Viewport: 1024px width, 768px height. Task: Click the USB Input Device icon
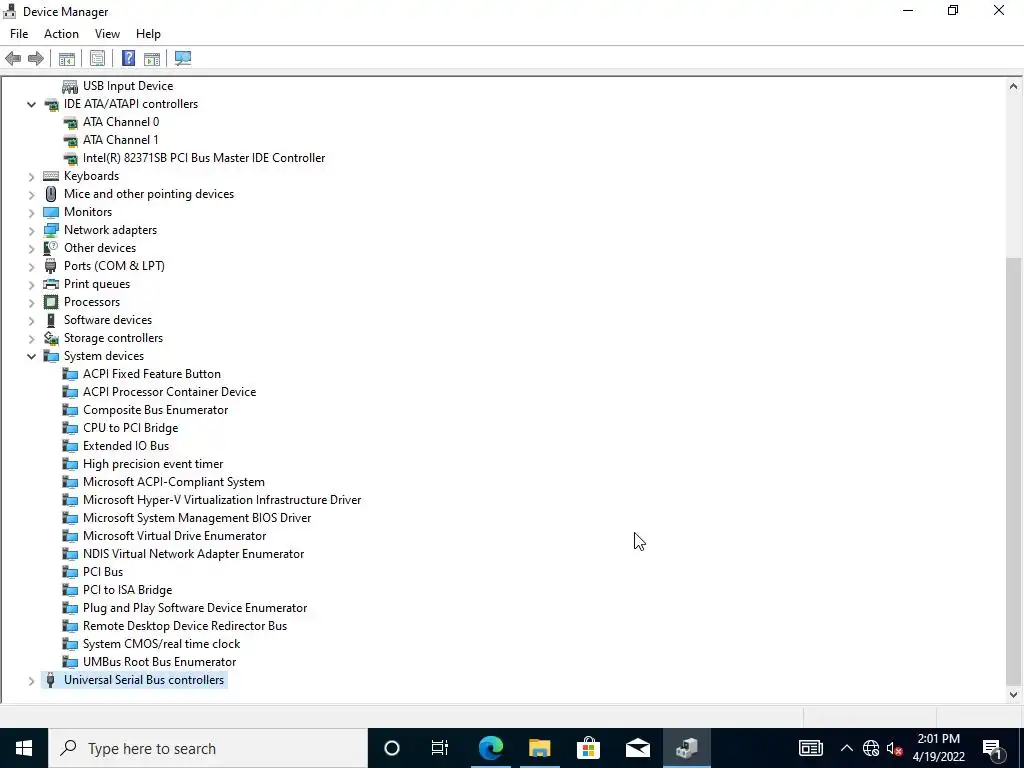(70, 86)
